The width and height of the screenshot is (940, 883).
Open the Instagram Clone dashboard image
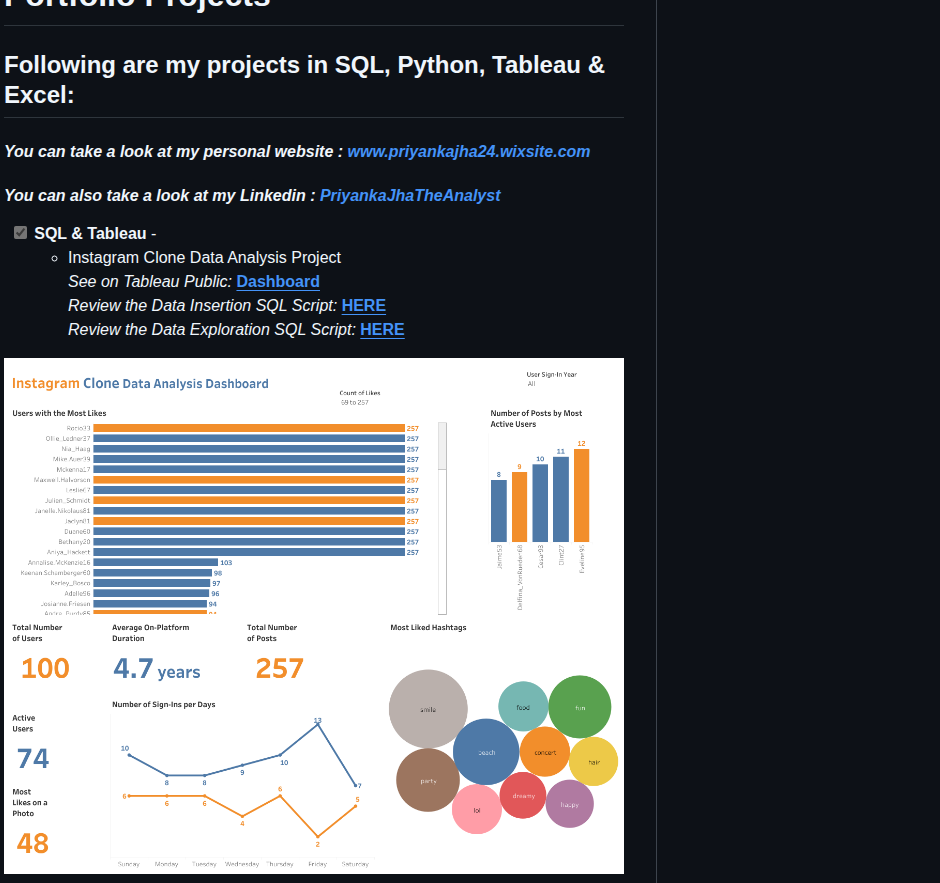click(314, 616)
